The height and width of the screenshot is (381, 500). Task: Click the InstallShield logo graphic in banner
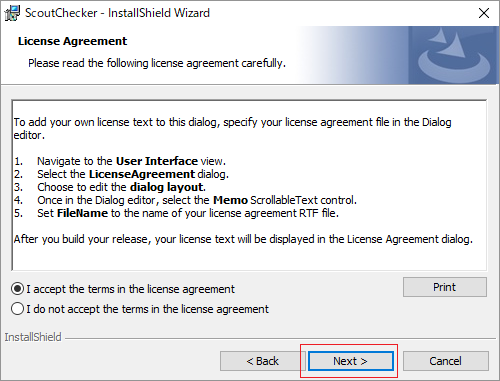coord(454,55)
